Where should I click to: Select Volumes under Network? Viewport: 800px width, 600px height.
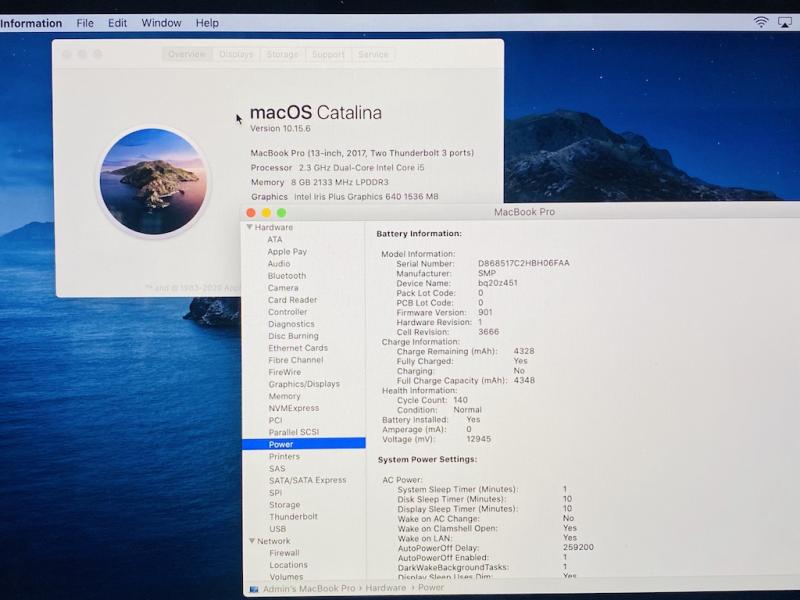286,577
